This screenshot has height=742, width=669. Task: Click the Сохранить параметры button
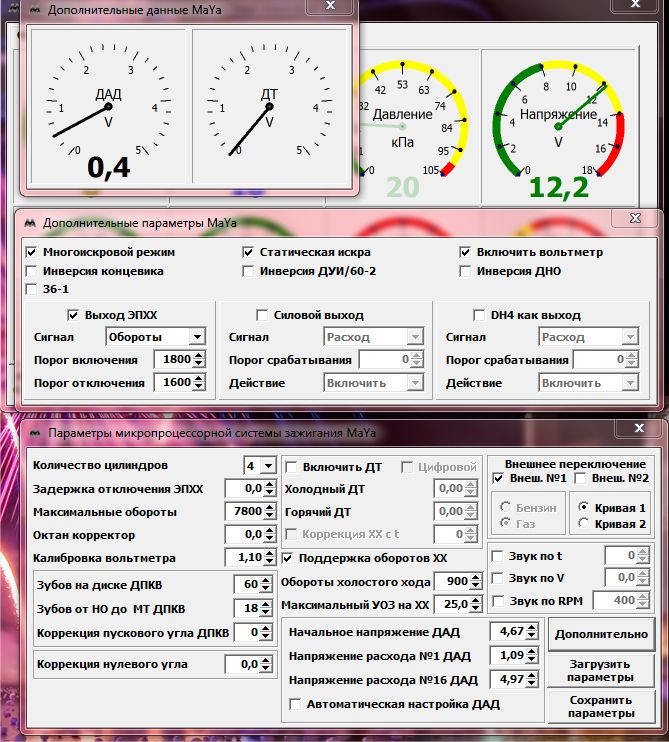pyautogui.click(x=600, y=706)
